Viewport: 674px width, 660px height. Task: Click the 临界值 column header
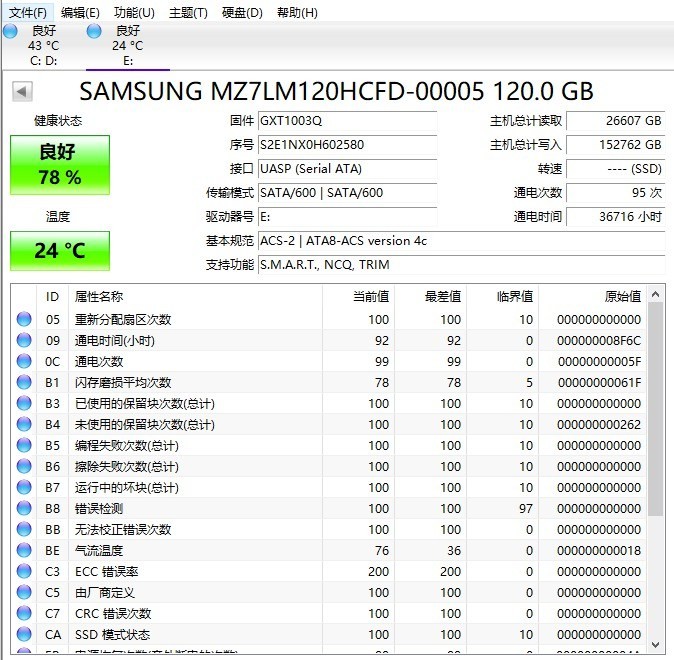point(502,297)
